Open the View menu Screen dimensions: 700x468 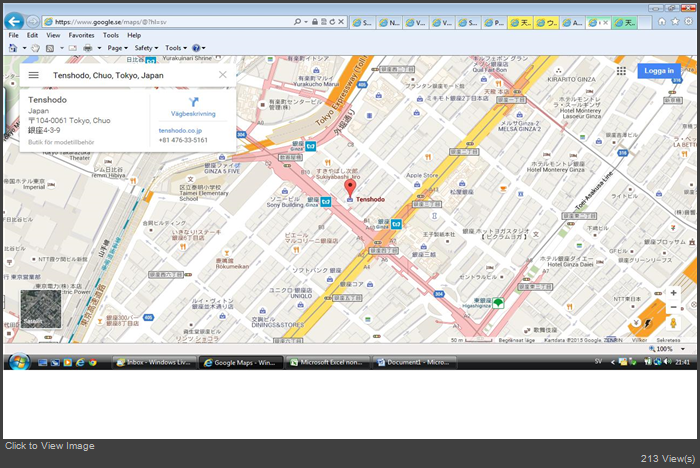click(53, 35)
